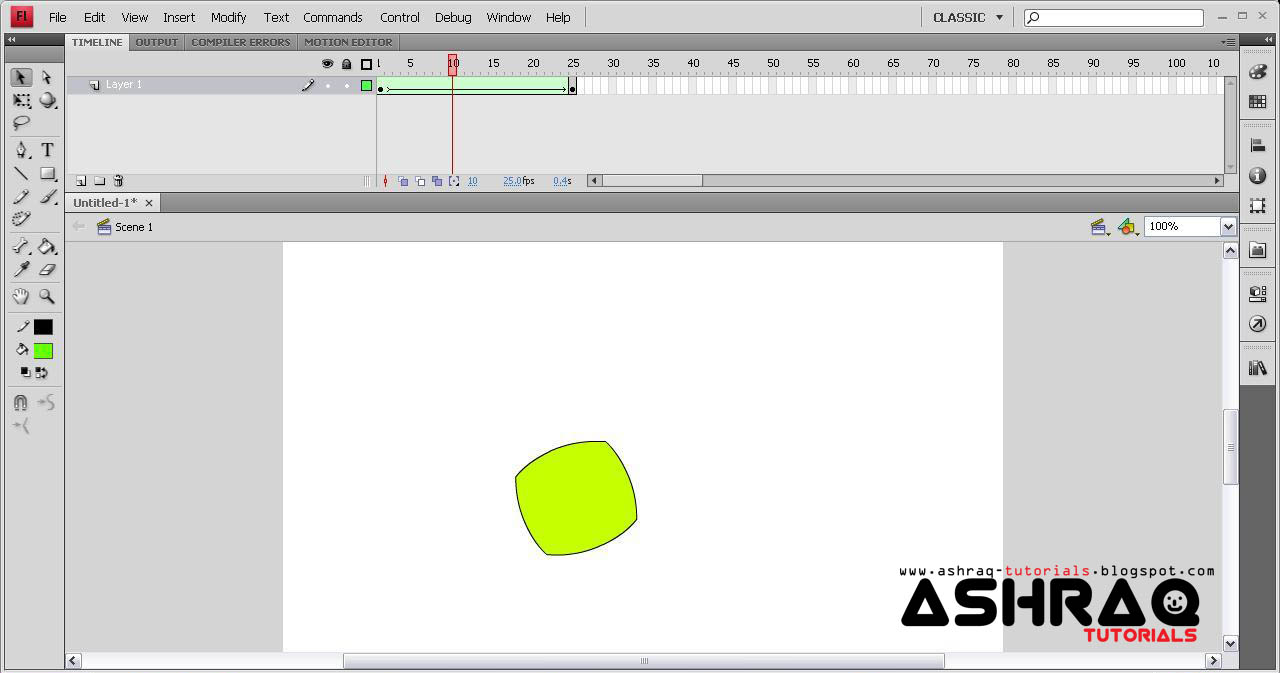Select the Selection (arrow) tool
The width and height of the screenshot is (1280, 673).
coord(21,78)
